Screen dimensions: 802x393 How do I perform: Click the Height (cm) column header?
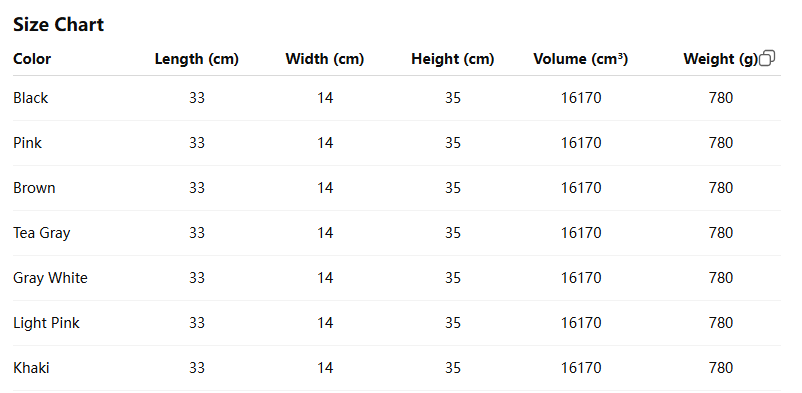[453, 59]
